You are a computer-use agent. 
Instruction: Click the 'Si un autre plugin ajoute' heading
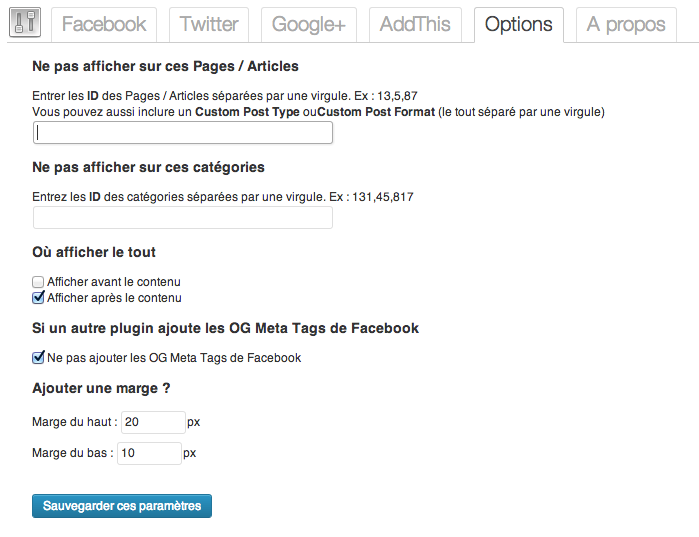coord(225,328)
